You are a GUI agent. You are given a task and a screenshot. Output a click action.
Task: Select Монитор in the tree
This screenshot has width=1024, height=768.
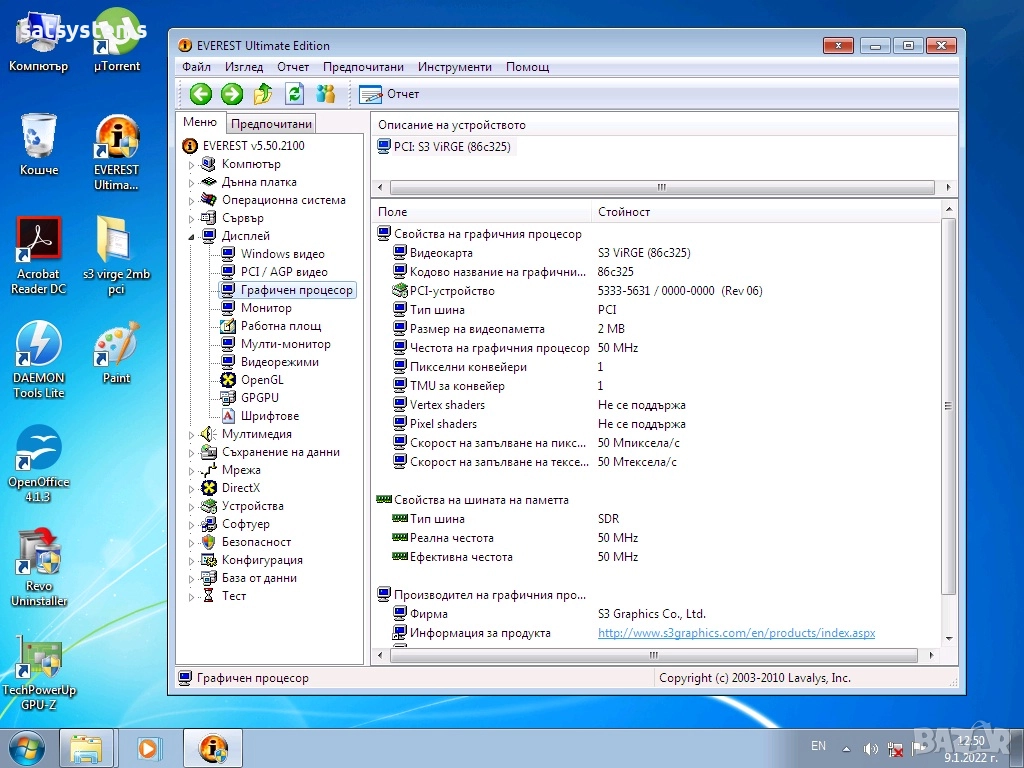[x=266, y=308]
